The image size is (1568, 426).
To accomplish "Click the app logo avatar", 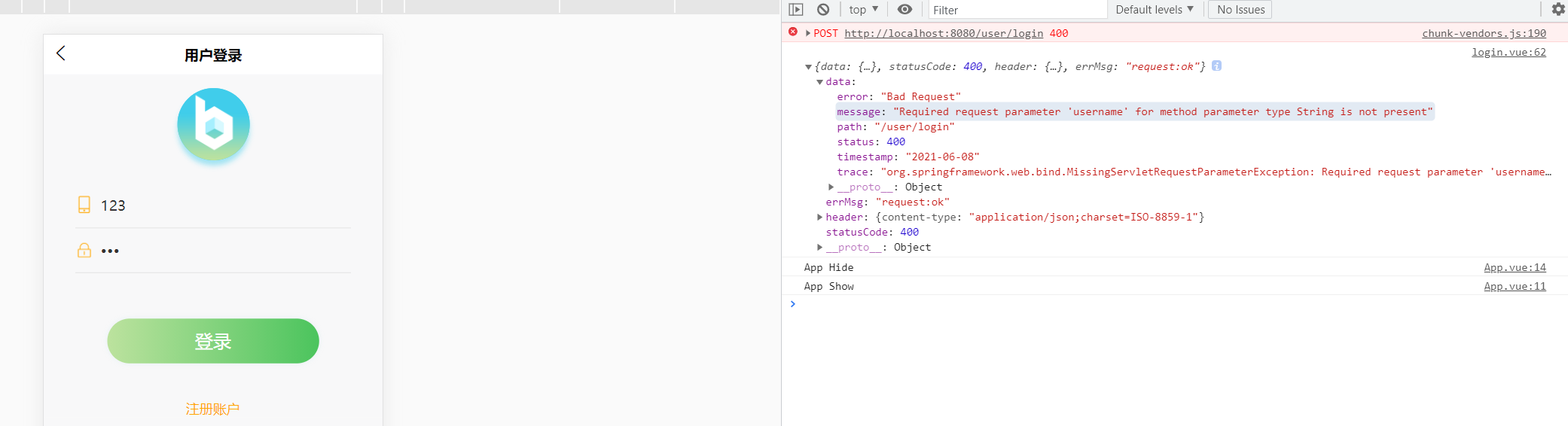I will pyautogui.click(x=213, y=124).
